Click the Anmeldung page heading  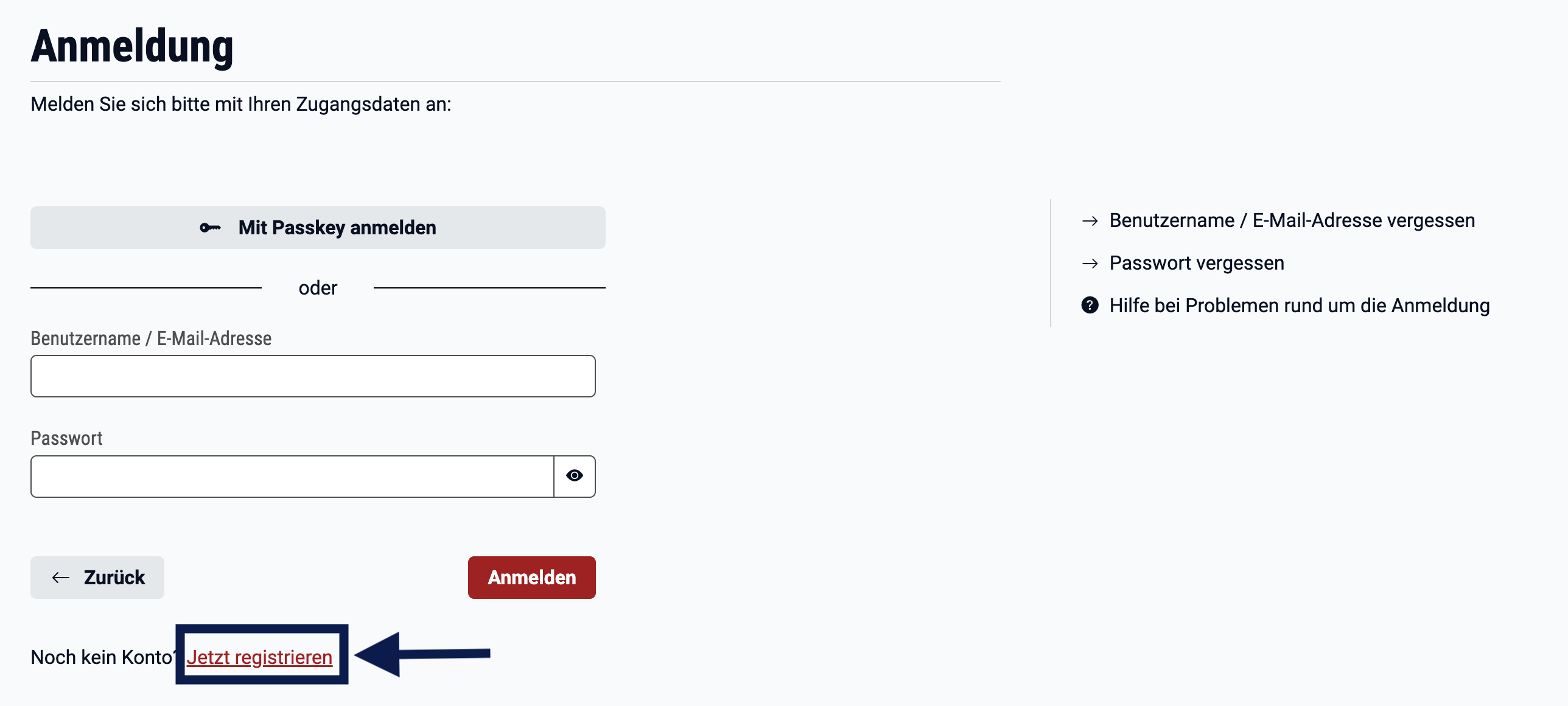pyautogui.click(x=132, y=47)
